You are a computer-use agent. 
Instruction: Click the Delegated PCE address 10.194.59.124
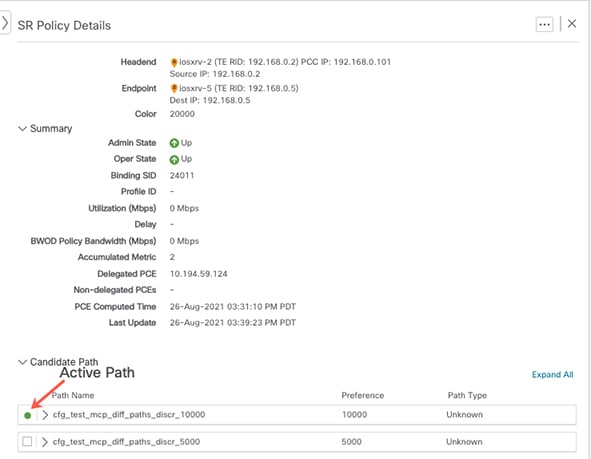click(x=199, y=274)
